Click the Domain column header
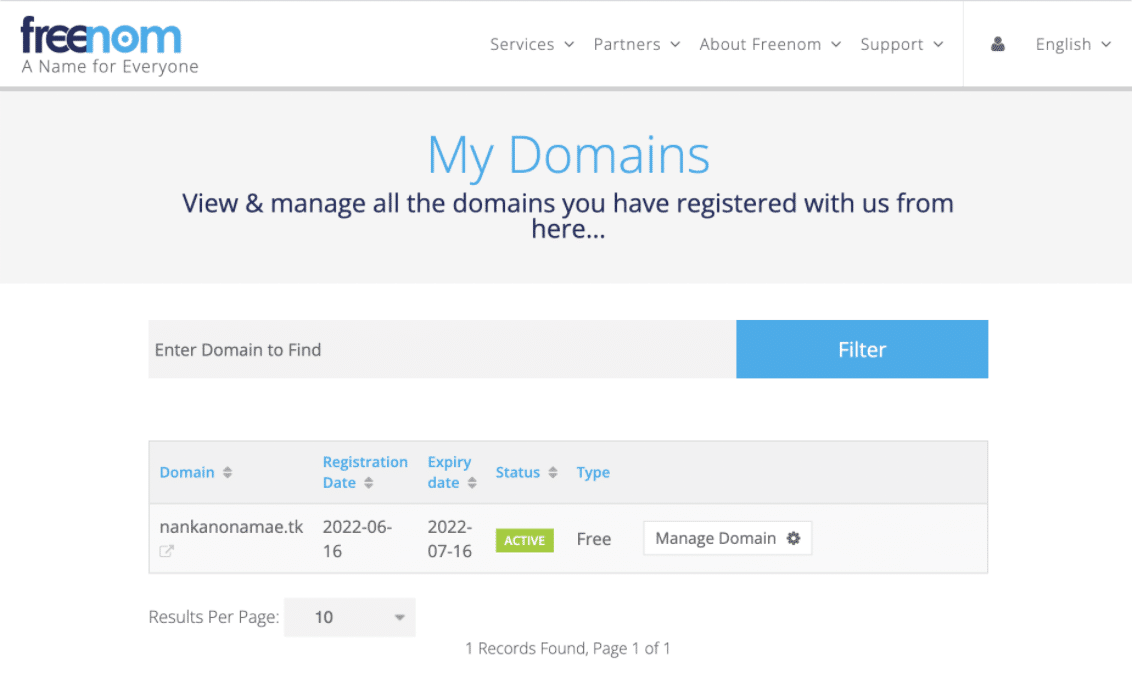The width and height of the screenshot is (1138, 694). 187,473
